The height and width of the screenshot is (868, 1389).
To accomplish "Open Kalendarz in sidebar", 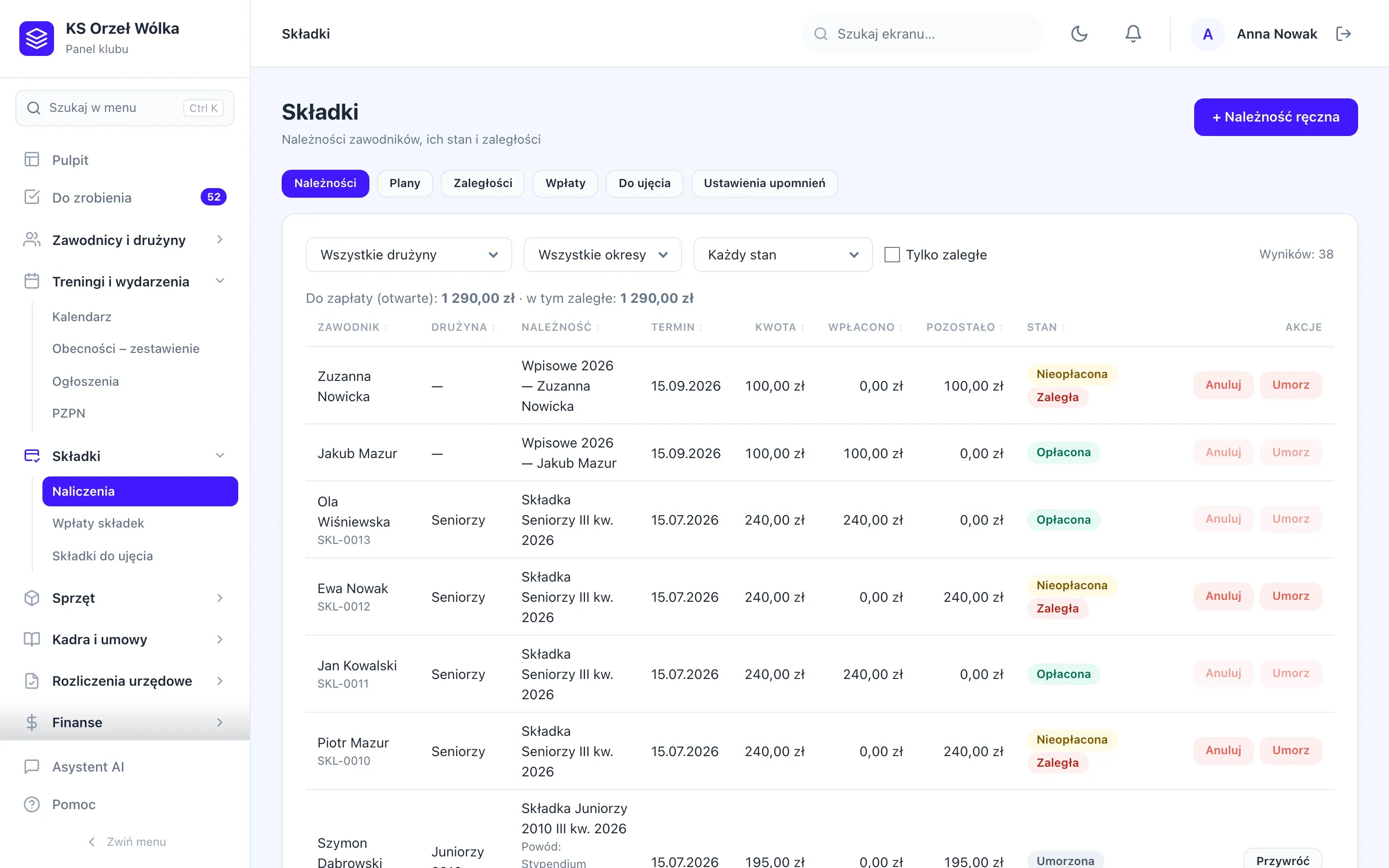I will (x=82, y=316).
